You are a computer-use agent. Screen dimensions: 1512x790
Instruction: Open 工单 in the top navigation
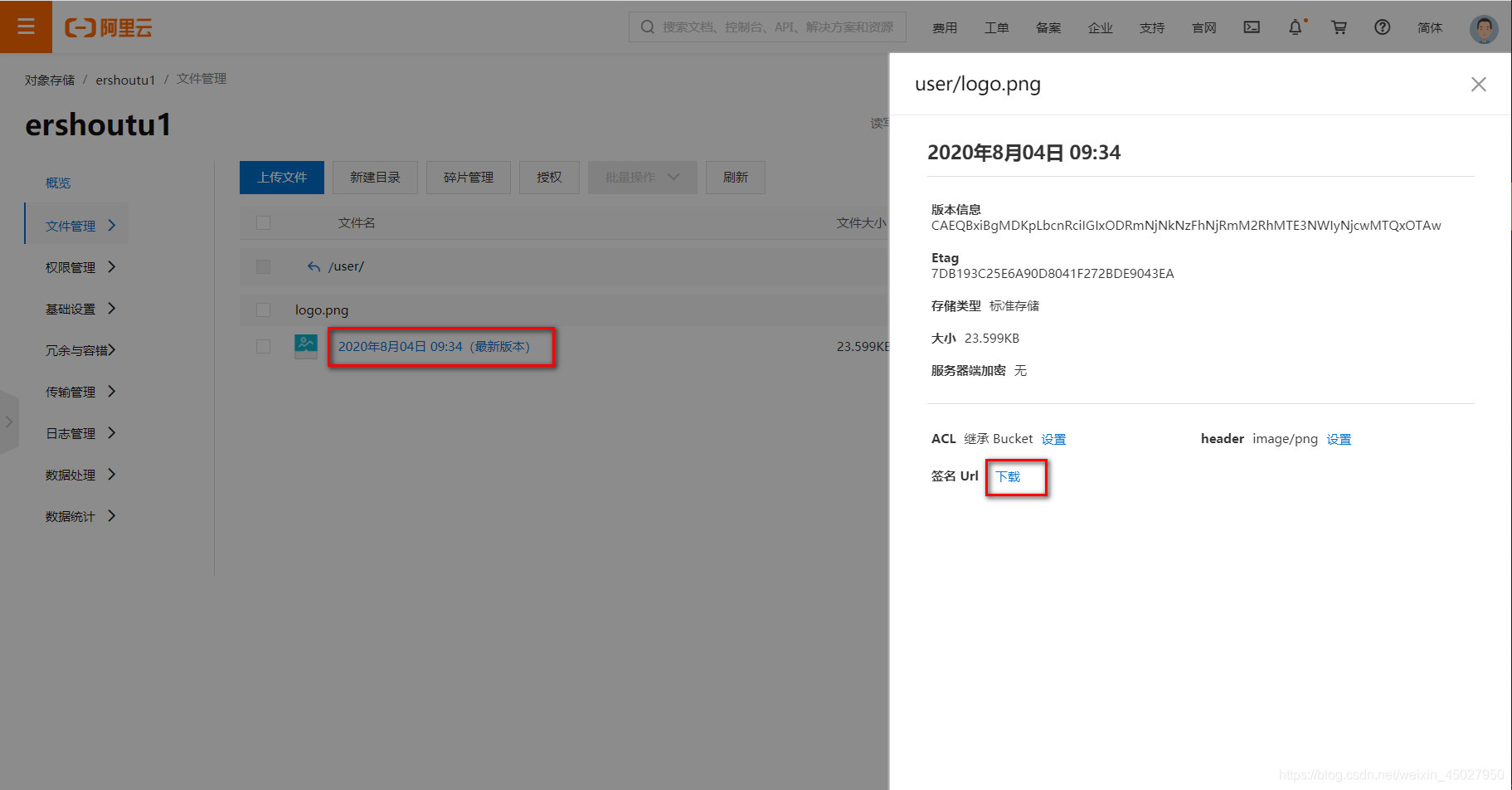(x=996, y=27)
